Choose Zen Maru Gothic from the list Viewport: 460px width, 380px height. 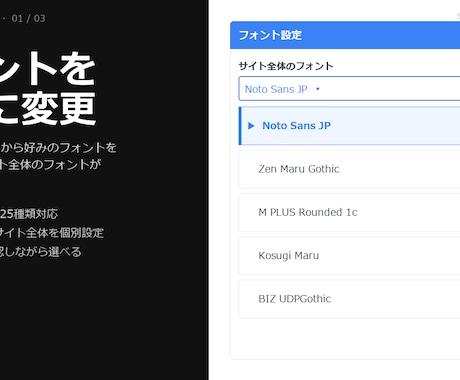click(x=349, y=169)
